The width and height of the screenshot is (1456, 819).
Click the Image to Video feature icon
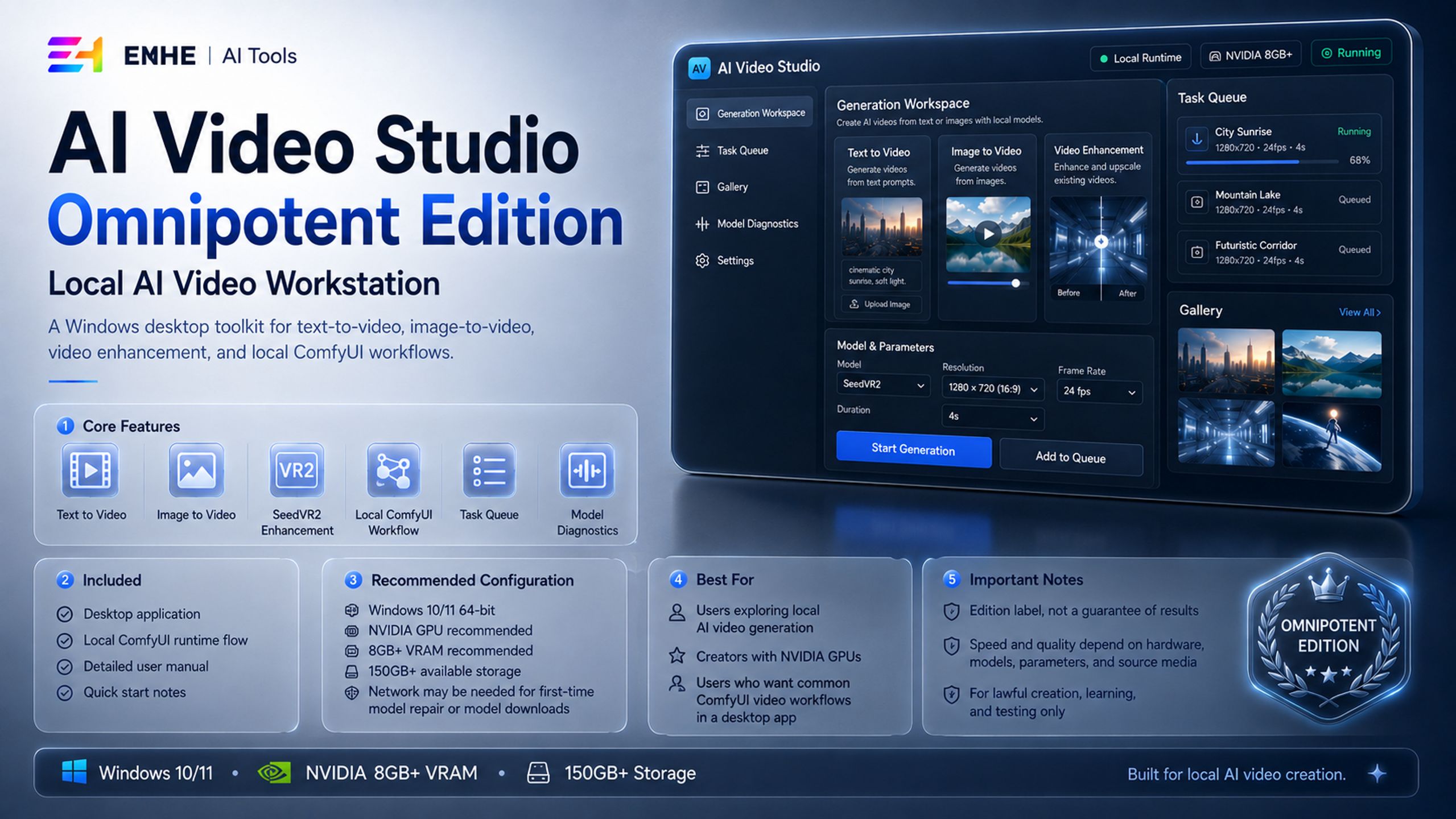196,471
